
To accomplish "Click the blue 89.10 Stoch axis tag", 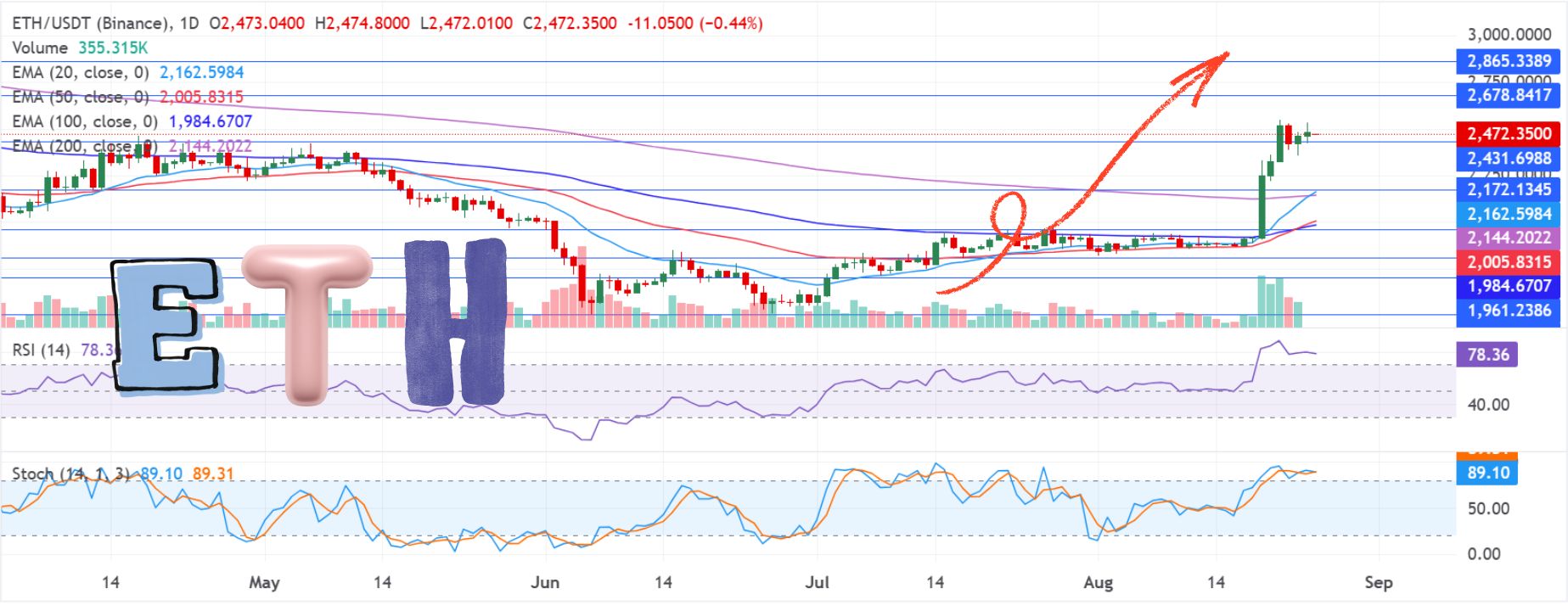I will click(x=1487, y=473).
